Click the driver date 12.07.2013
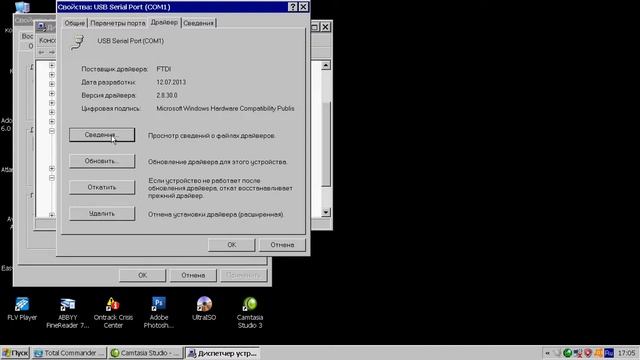The height and width of the screenshot is (360, 640). [171, 82]
